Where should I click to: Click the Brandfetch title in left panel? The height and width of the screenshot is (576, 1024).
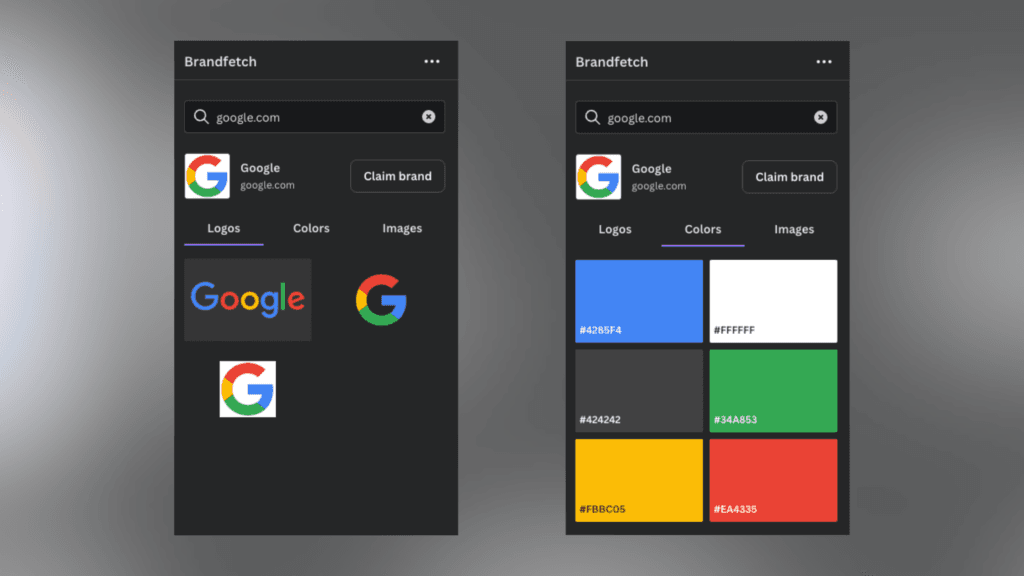(x=220, y=61)
